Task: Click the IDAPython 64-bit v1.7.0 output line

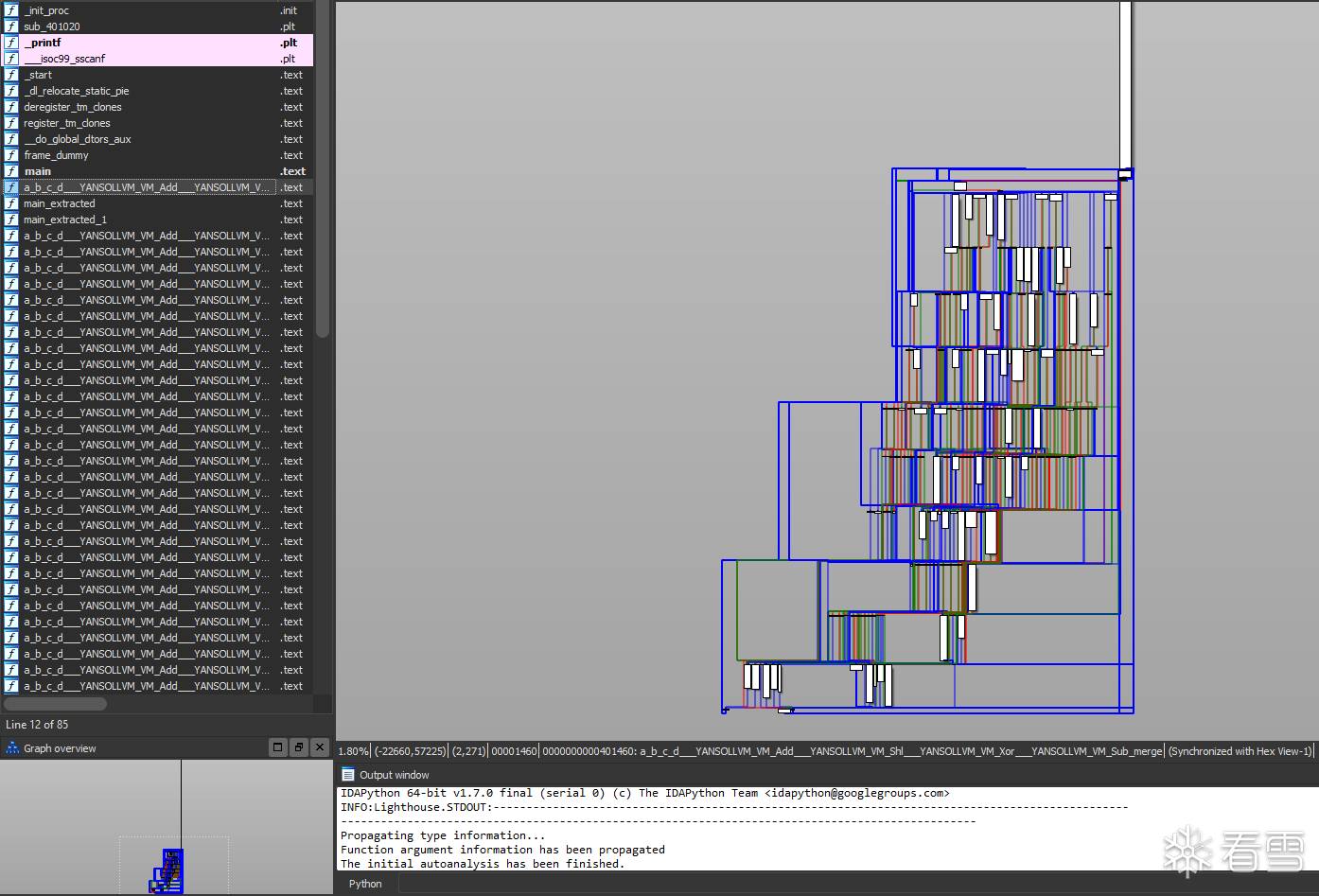Action: coord(645,793)
